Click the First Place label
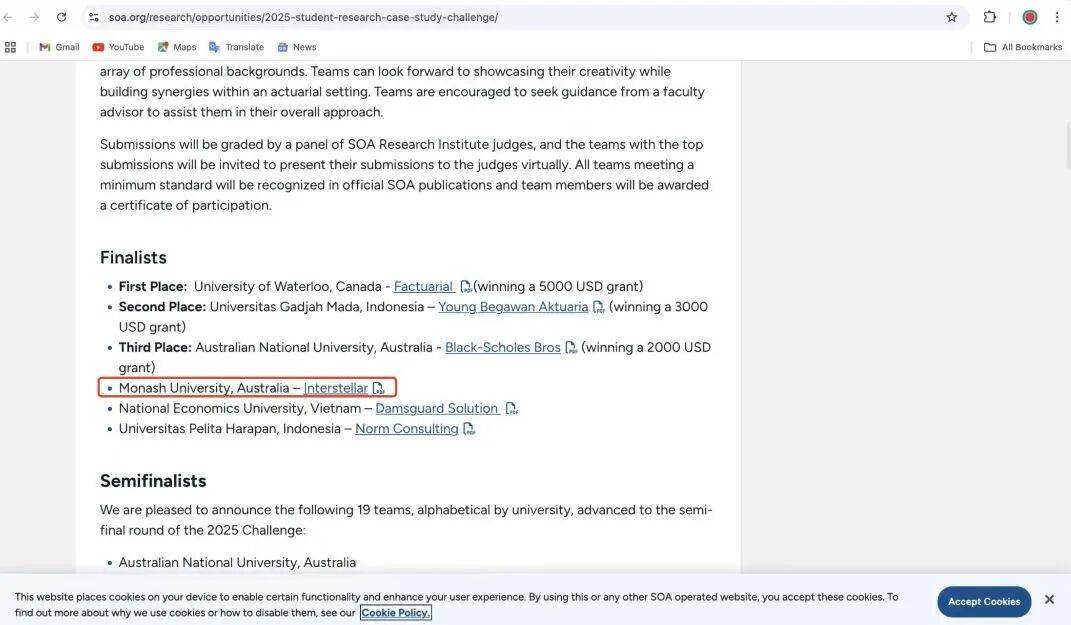Image resolution: width=1071 pixels, height=625 pixels. [153, 287]
